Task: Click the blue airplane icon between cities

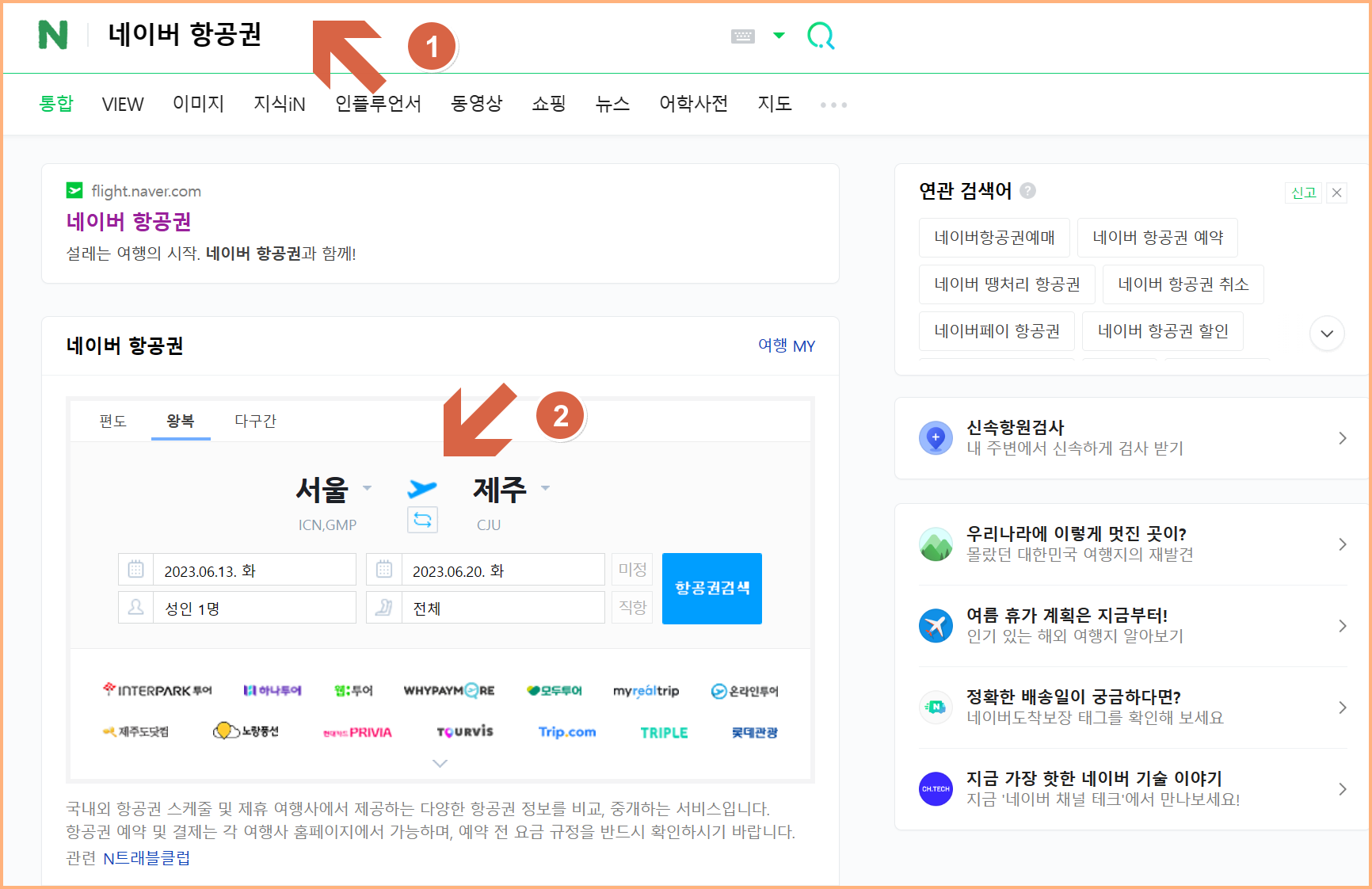Action: 422,488
